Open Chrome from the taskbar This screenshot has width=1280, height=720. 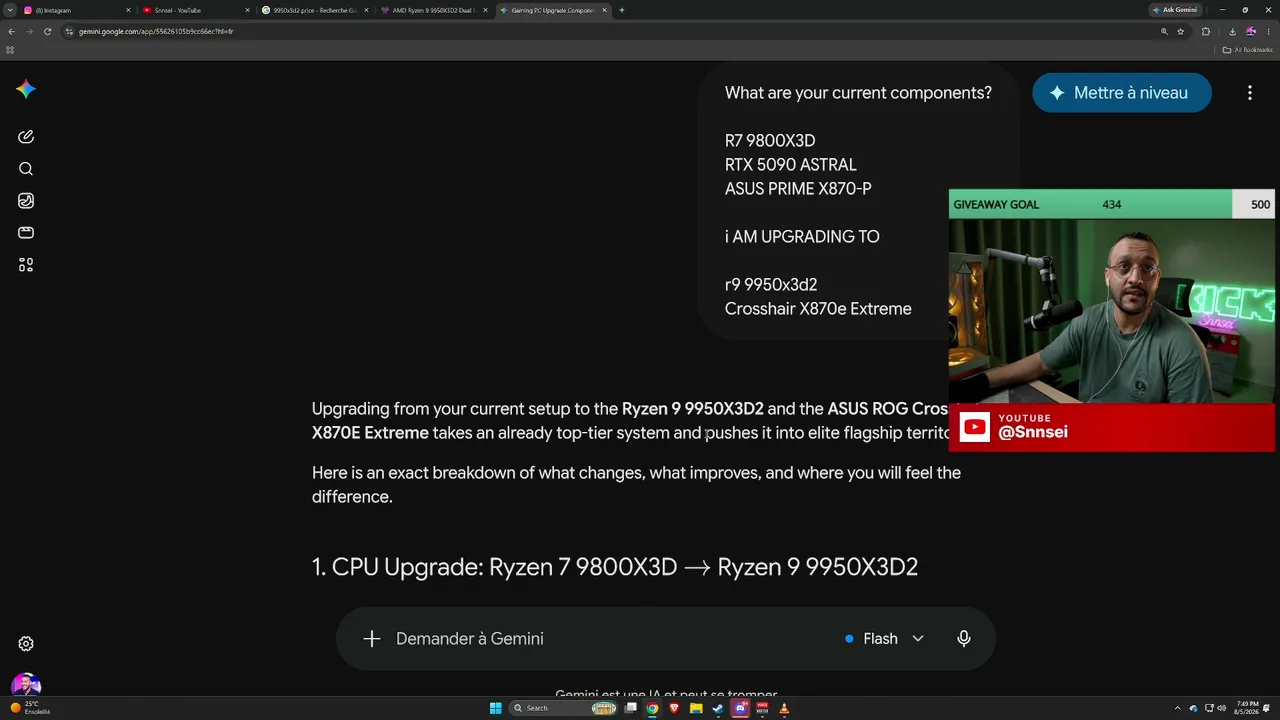pyautogui.click(x=652, y=708)
